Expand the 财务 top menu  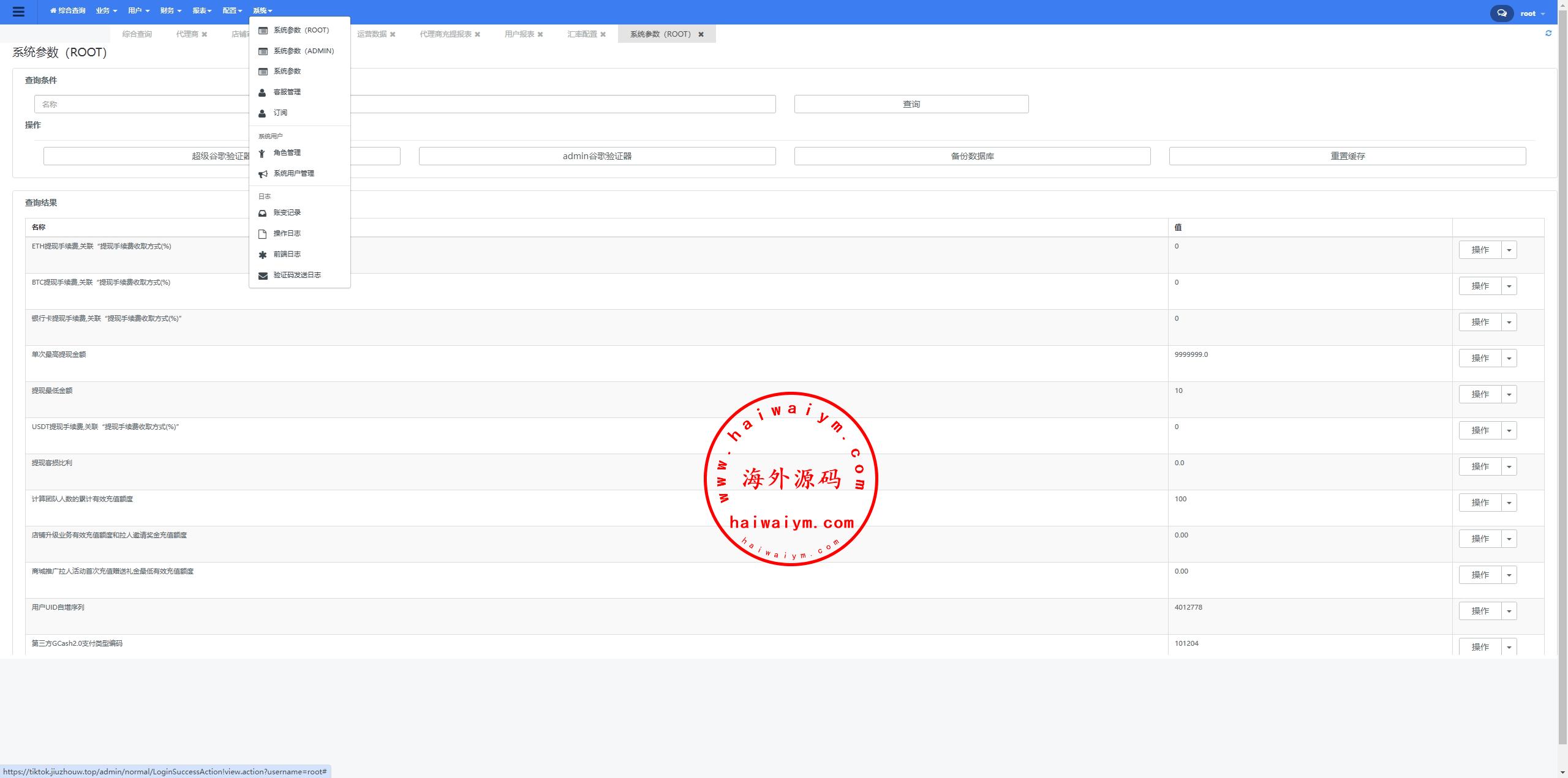click(170, 10)
